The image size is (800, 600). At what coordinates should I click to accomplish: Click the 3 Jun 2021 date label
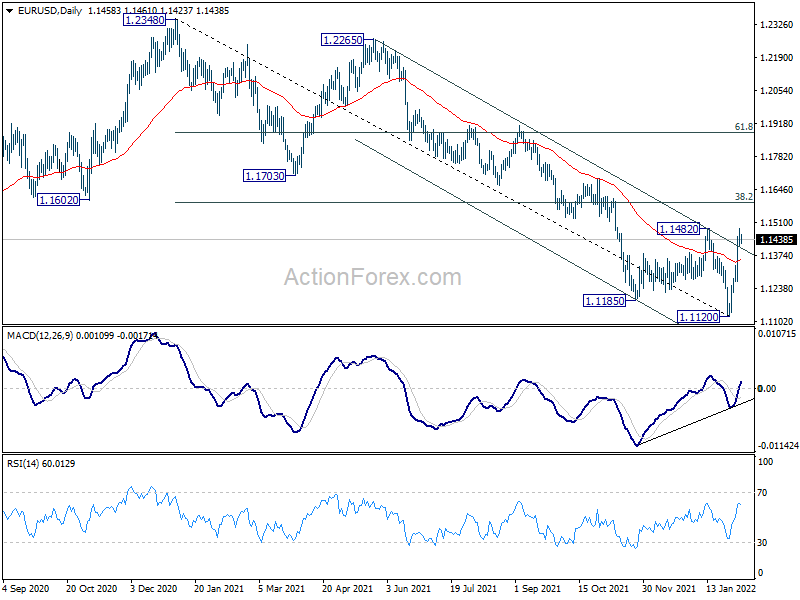[x=408, y=589]
